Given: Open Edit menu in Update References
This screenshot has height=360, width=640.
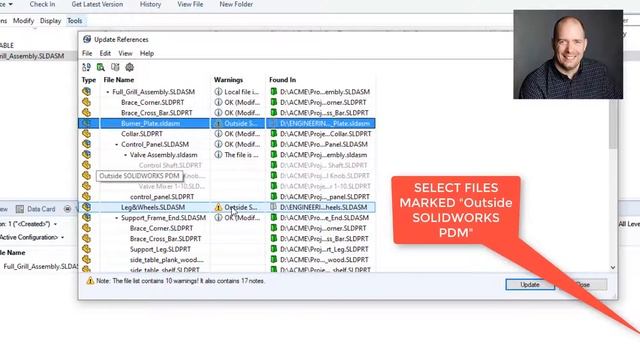Looking at the screenshot, I should pos(105,53).
